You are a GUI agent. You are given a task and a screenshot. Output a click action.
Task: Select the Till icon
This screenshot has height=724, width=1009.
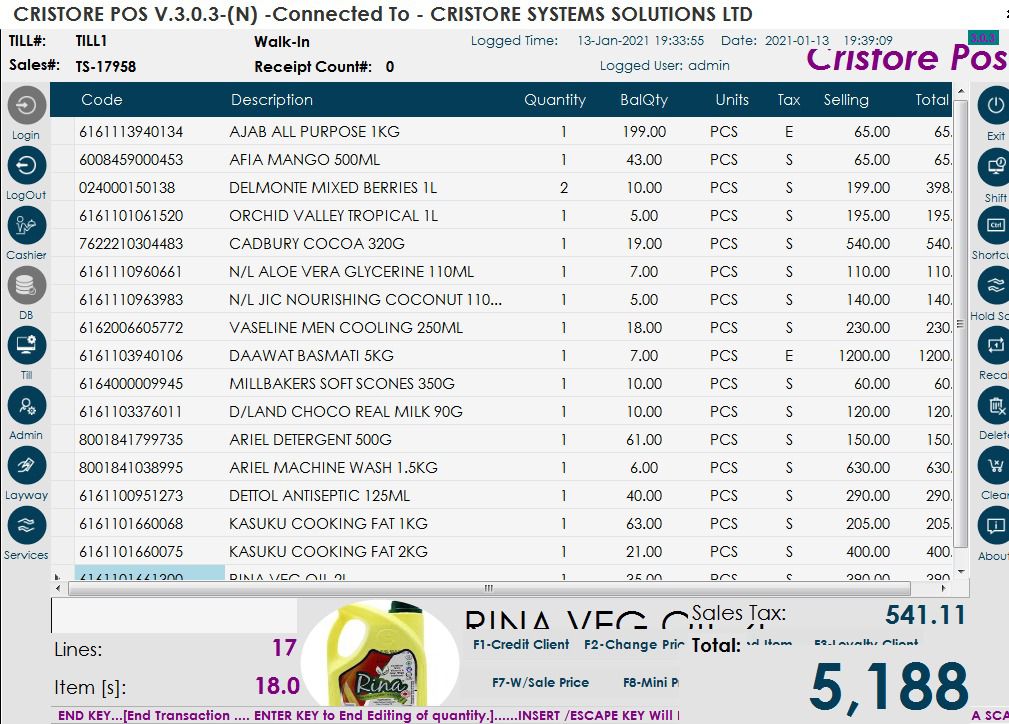(26, 346)
